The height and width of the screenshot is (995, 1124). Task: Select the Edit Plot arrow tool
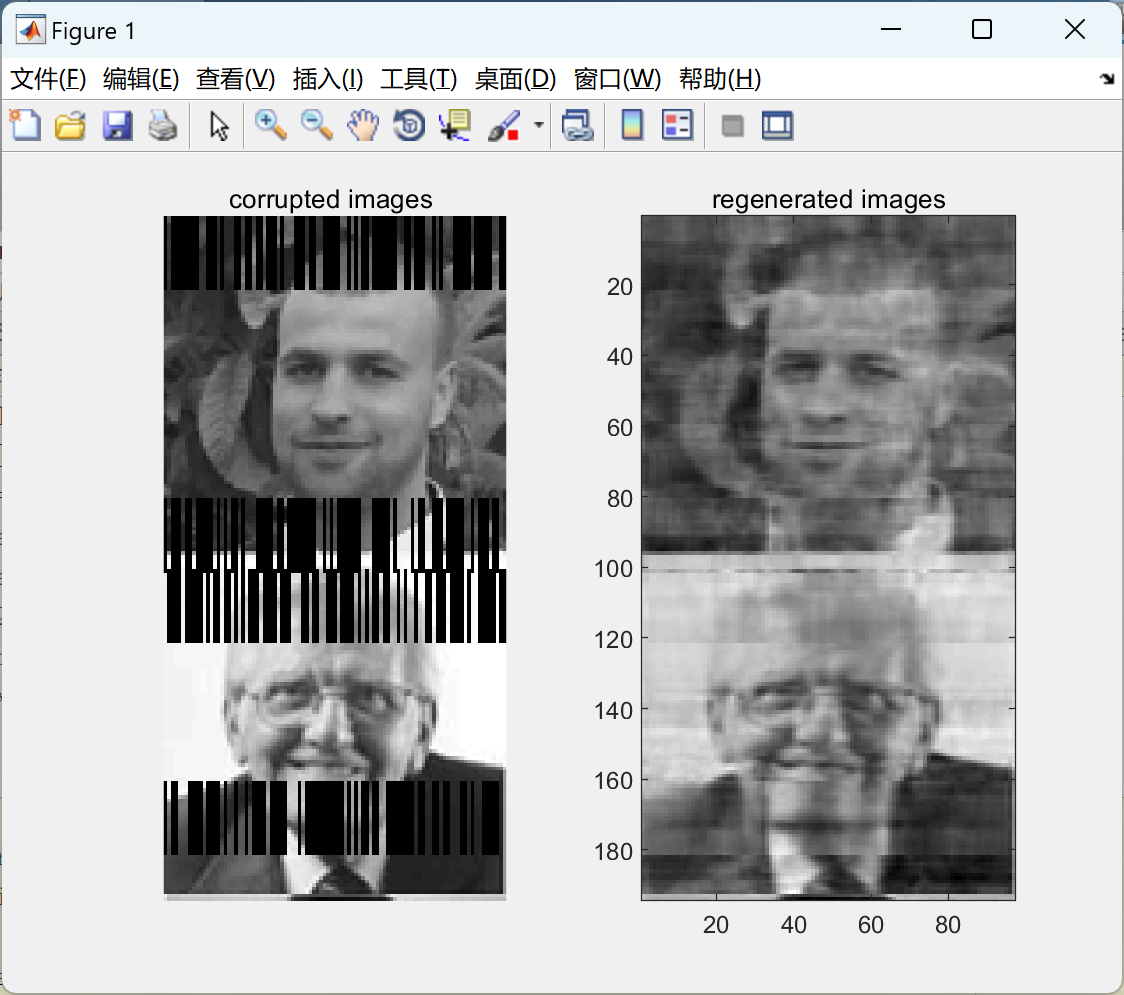point(219,125)
